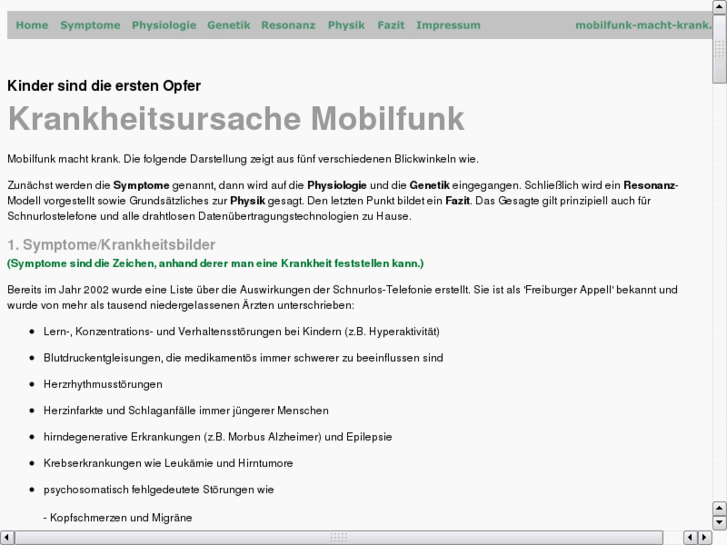Click the mobilfunk-macht-krank site title
Screen dimensions: 727x545
point(643,25)
